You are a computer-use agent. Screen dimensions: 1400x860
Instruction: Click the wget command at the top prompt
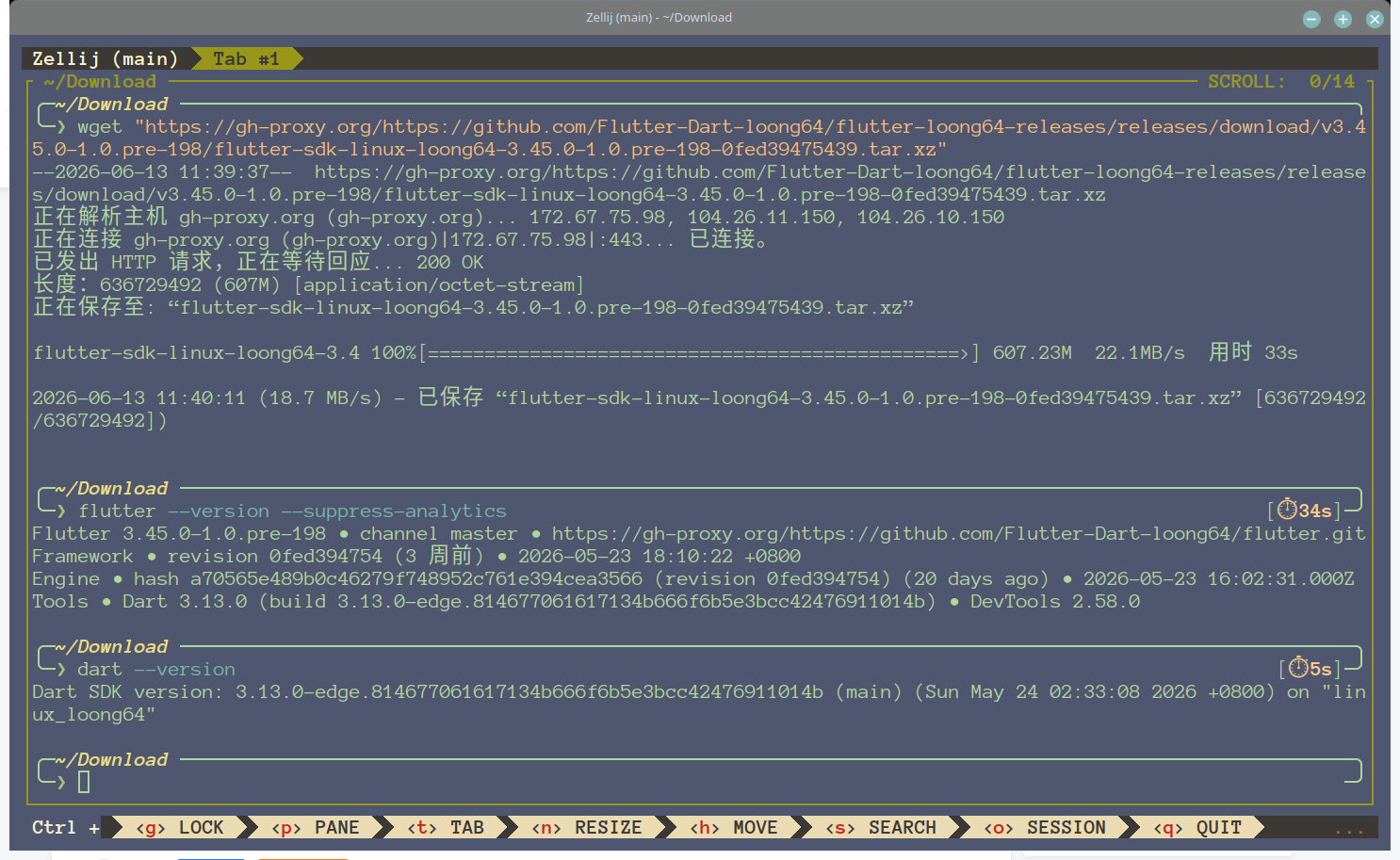[x=699, y=138]
